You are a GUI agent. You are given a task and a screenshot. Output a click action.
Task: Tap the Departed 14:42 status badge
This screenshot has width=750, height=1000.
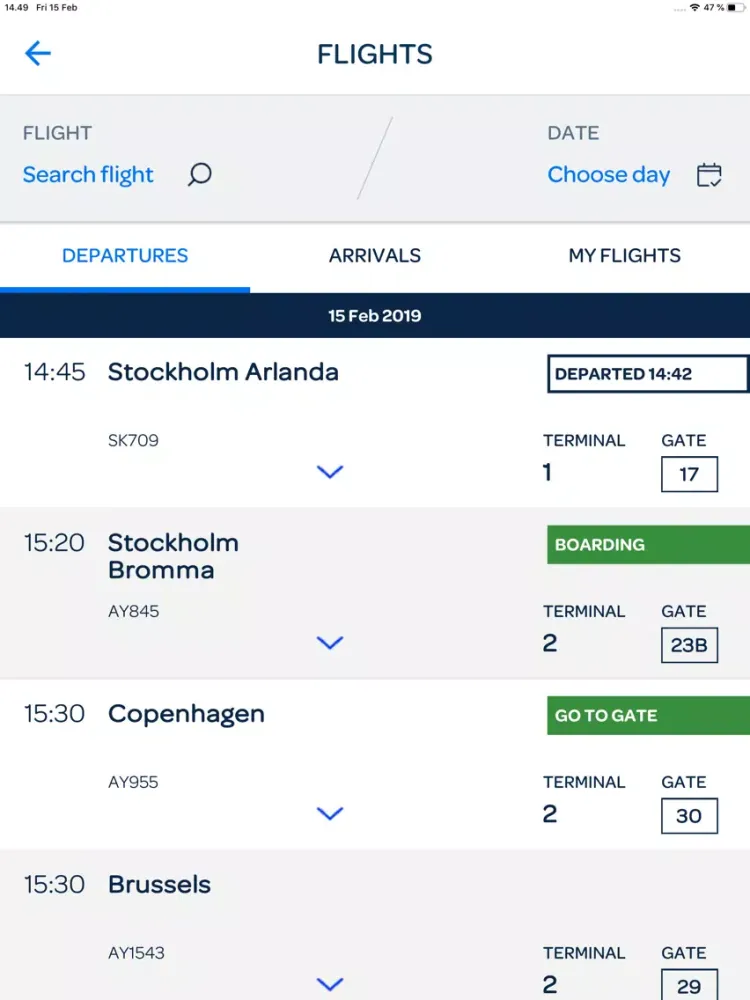(x=647, y=374)
